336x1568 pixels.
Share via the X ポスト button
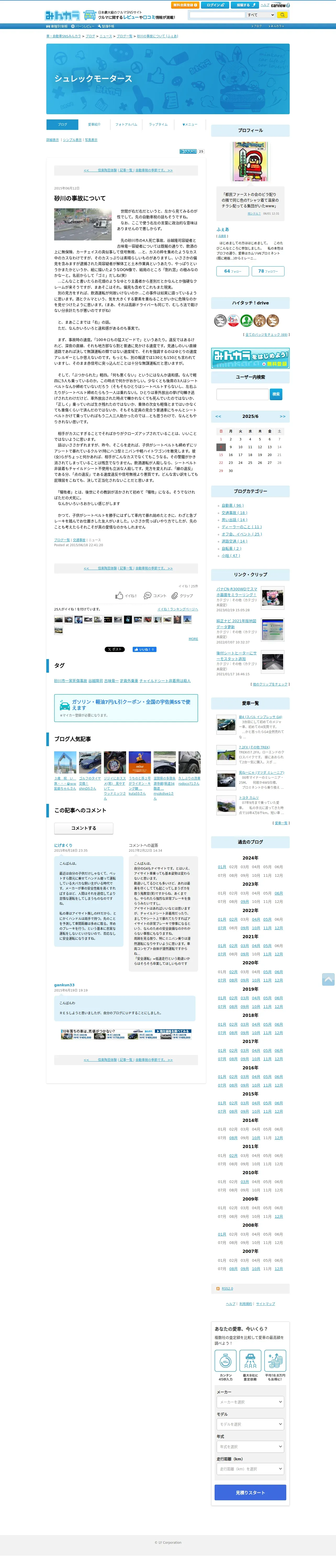pos(115,649)
